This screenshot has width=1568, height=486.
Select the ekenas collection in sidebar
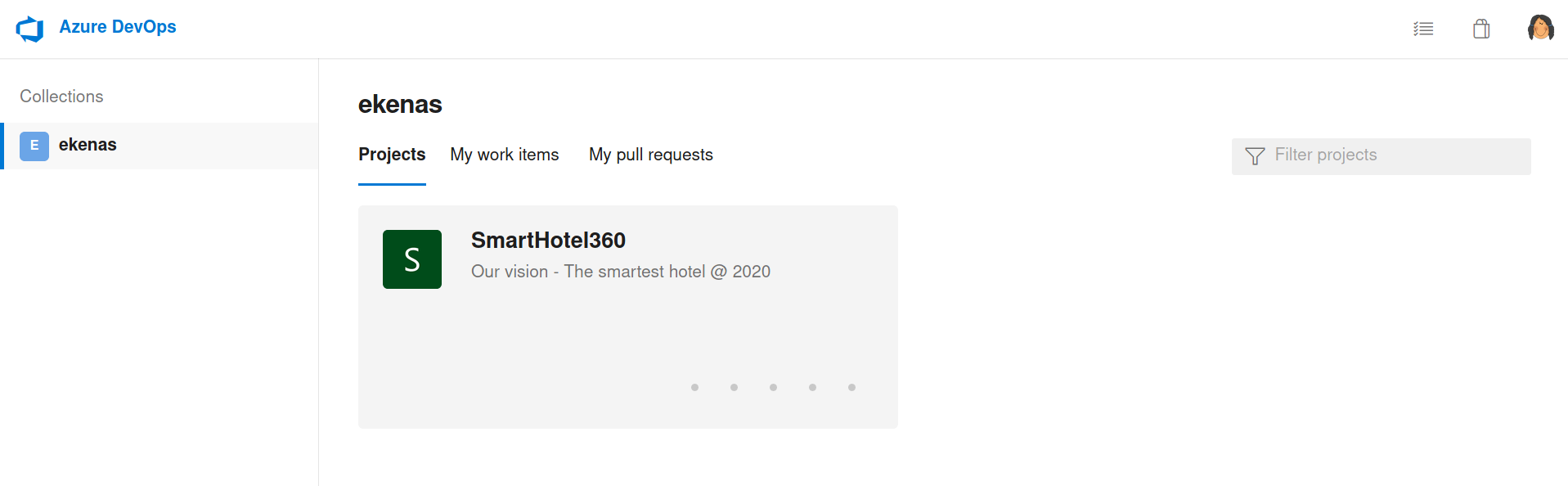coord(160,146)
